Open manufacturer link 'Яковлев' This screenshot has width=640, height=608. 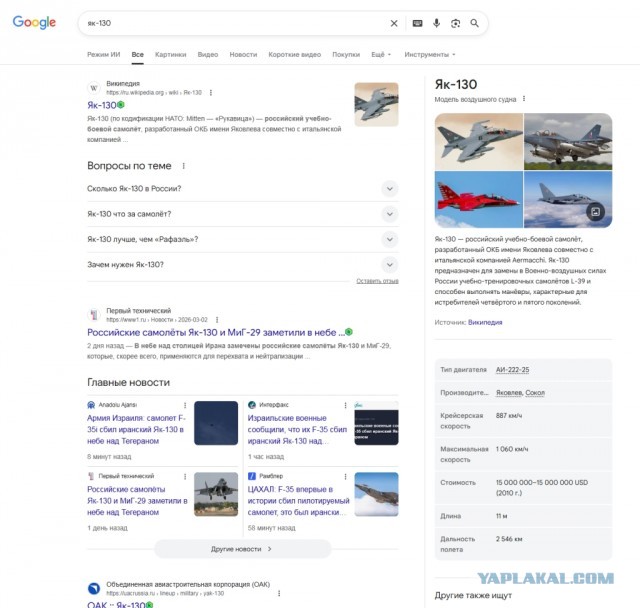509,393
